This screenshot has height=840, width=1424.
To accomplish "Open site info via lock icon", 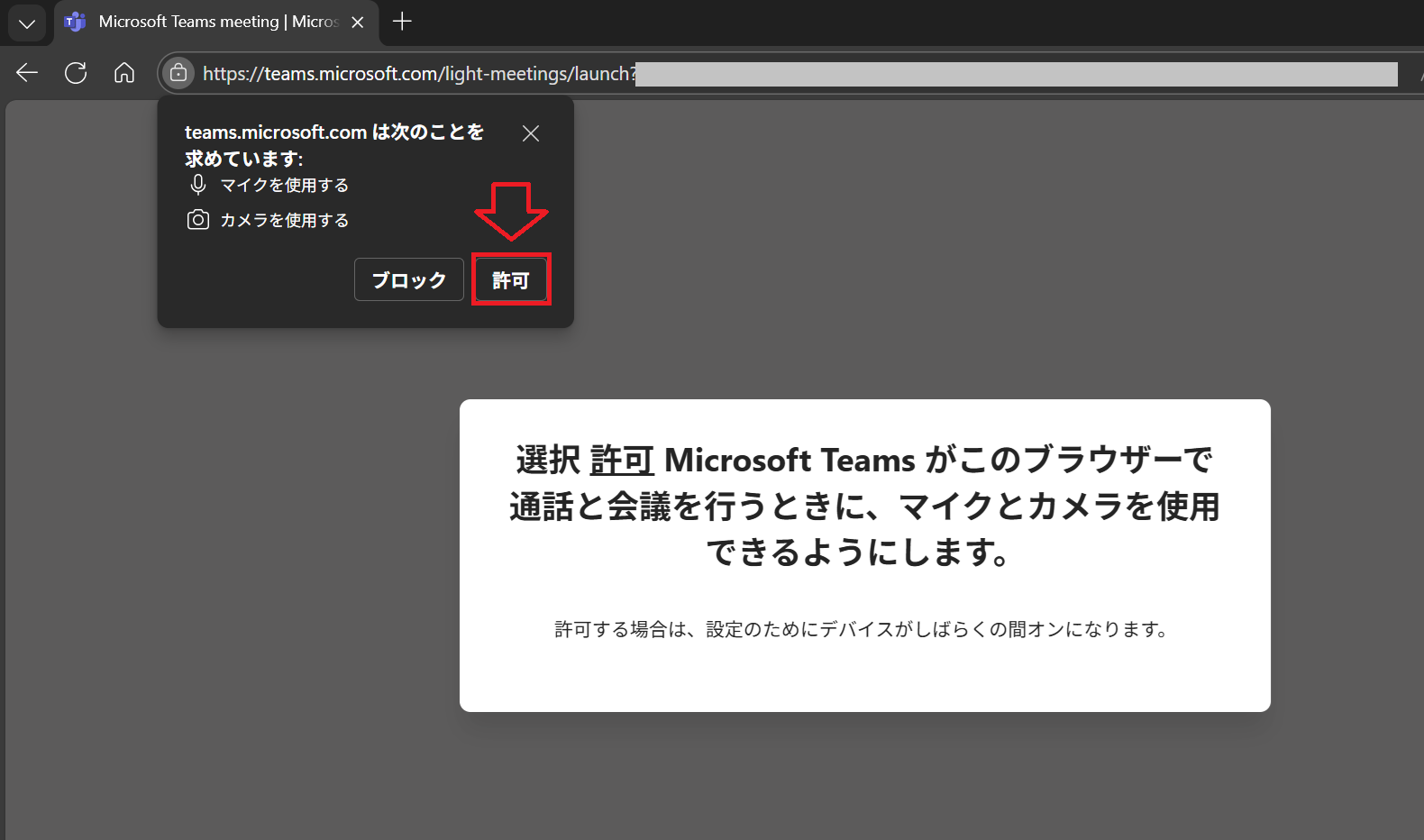I will click(178, 73).
